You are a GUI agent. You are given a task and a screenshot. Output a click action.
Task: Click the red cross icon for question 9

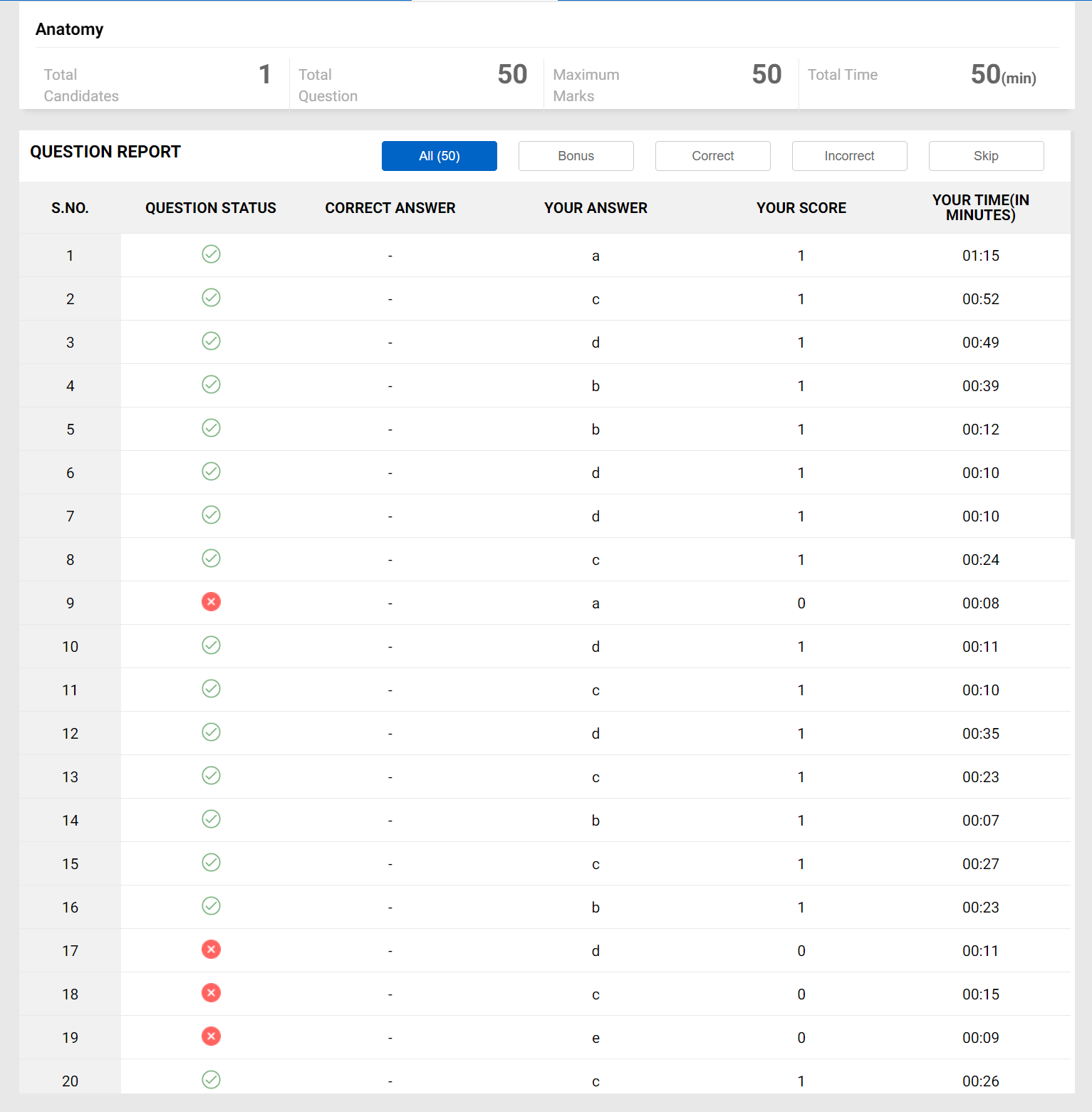click(x=211, y=602)
